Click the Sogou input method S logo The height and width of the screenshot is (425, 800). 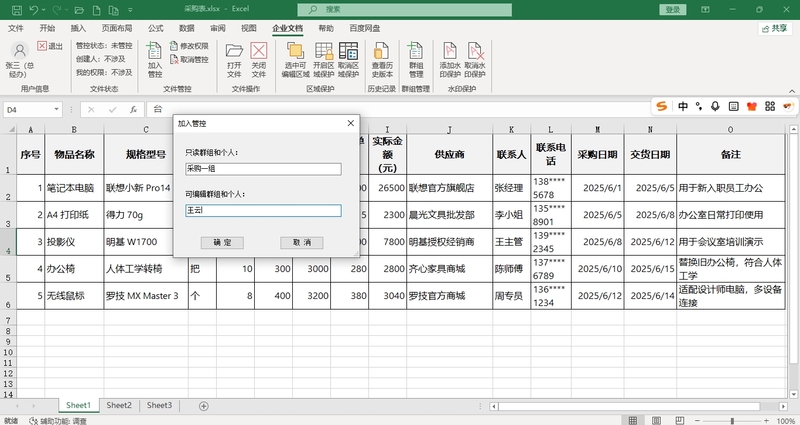click(662, 106)
